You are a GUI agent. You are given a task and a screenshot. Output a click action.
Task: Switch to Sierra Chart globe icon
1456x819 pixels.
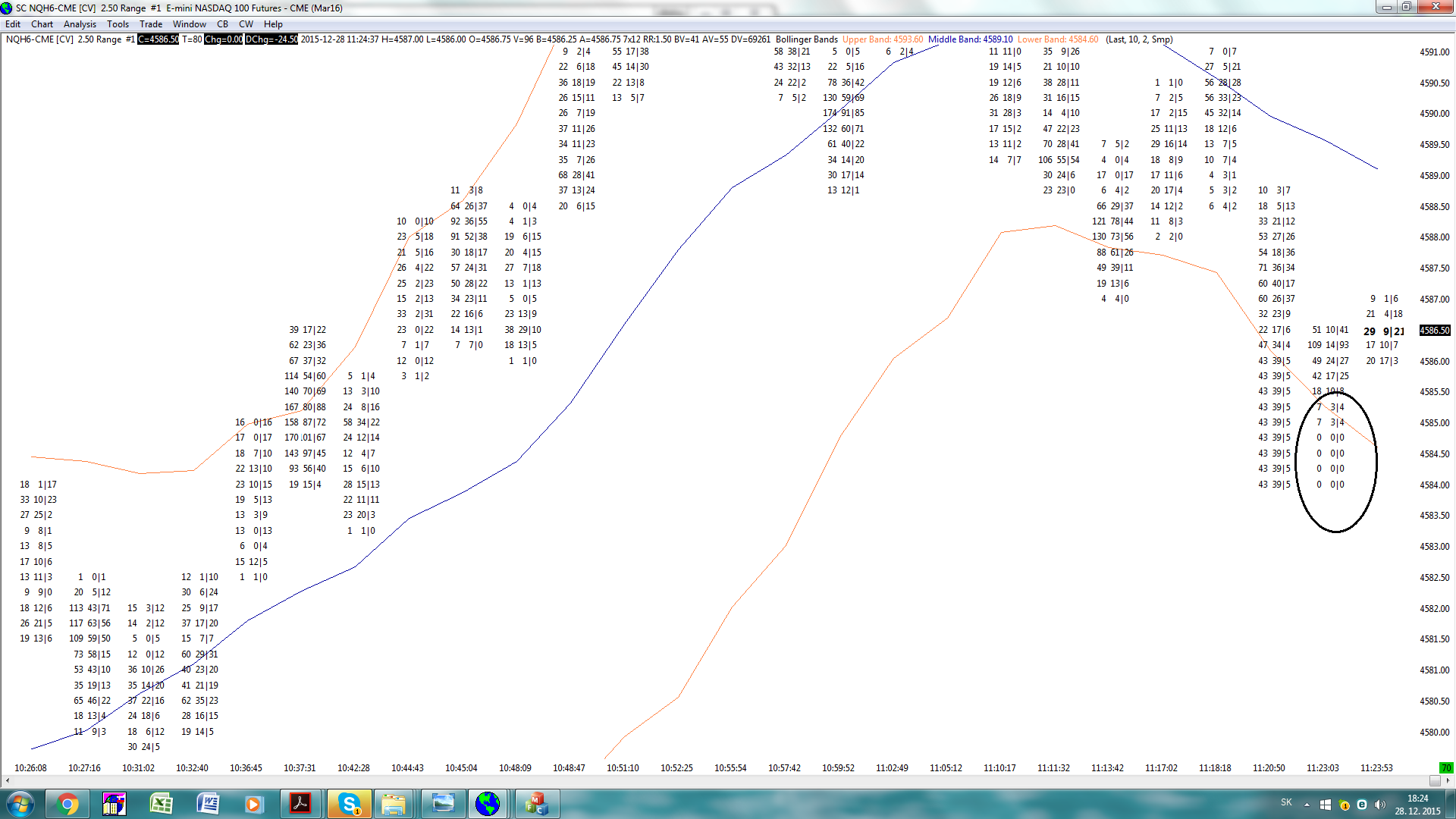click(488, 804)
